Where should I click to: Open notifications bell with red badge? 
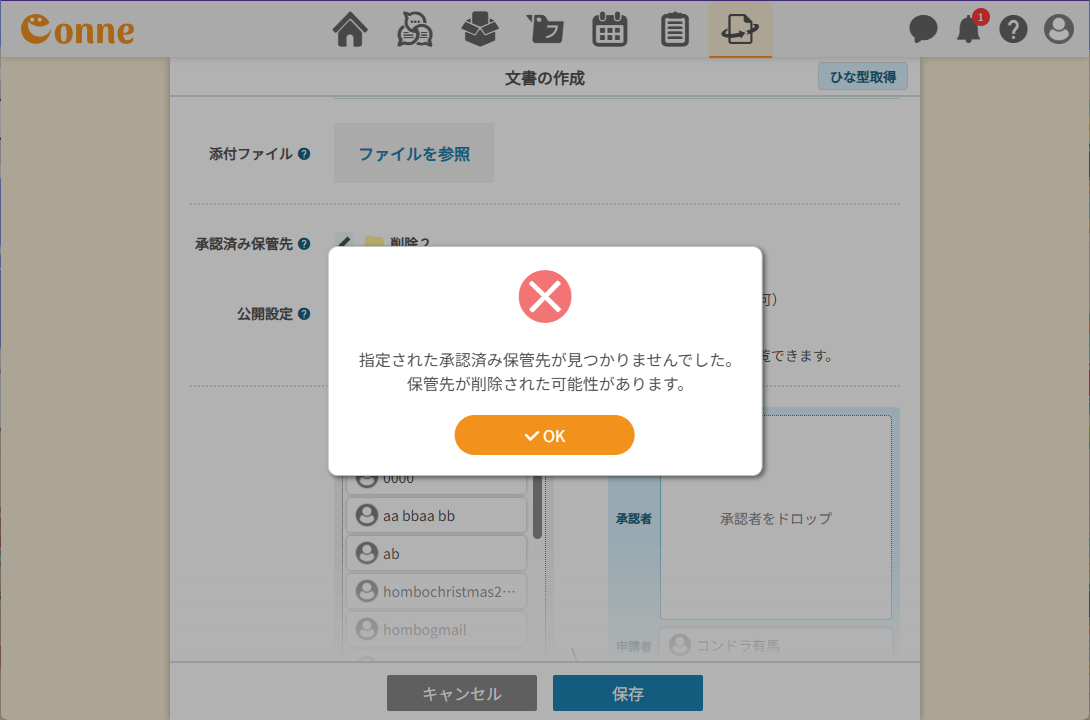point(968,30)
